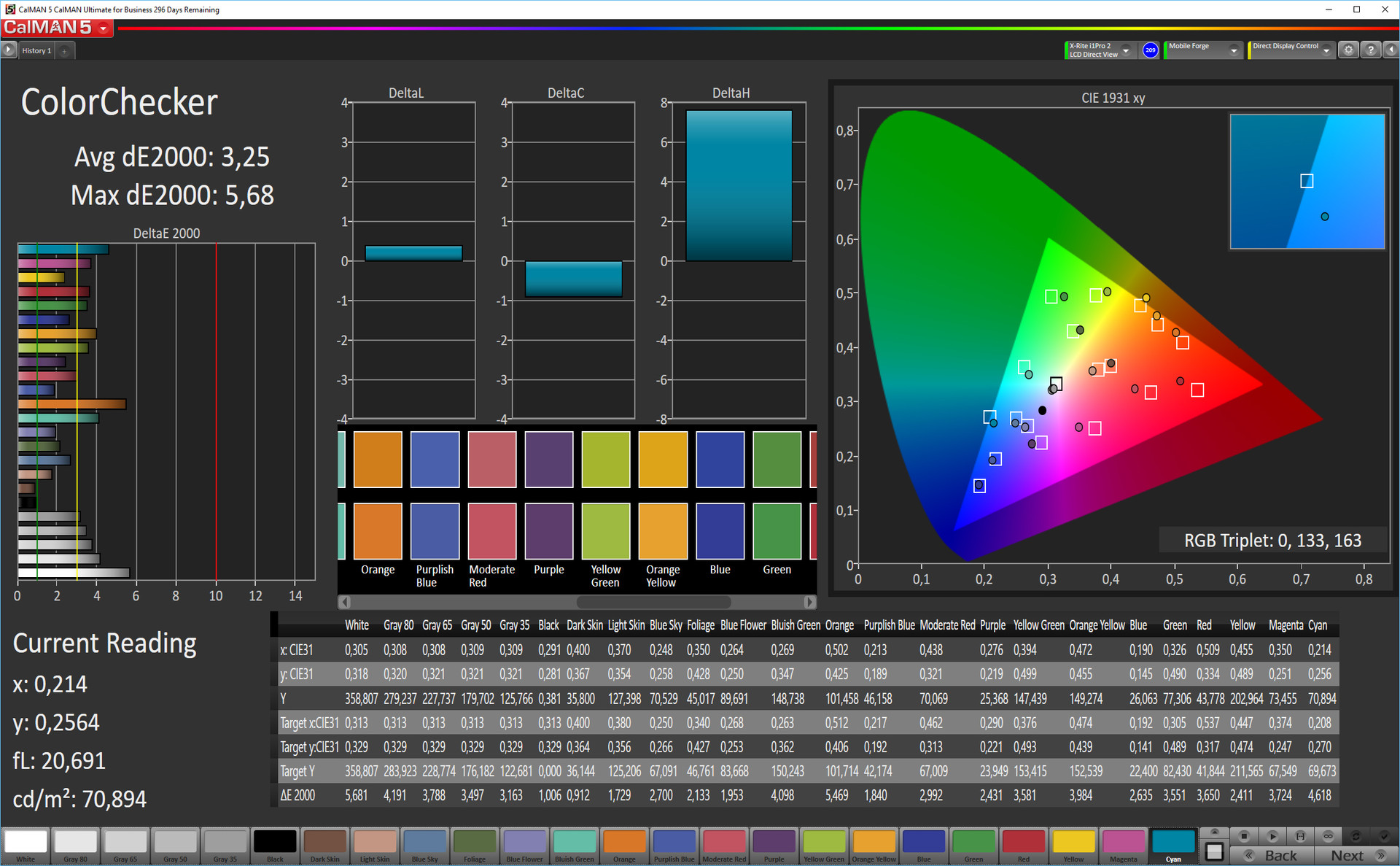The width and height of the screenshot is (1400, 866).
Task: Click the swatch panel horizontal scrollbar
Action: (x=653, y=602)
